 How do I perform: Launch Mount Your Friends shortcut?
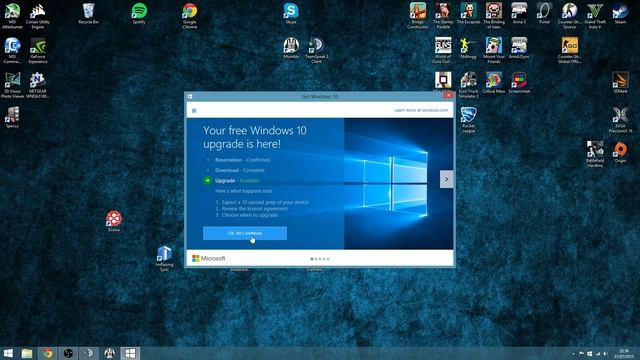(493, 50)
